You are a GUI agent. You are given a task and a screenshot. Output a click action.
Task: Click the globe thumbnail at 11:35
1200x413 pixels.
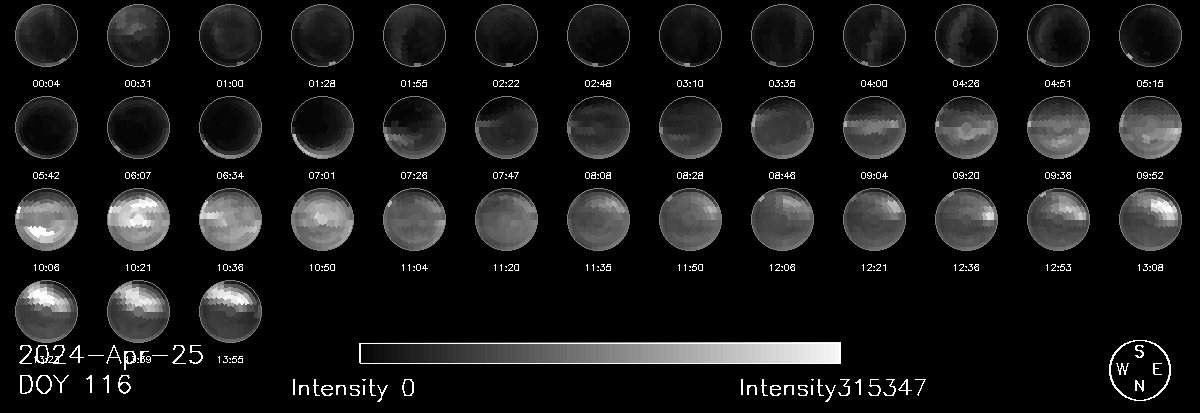598,220
